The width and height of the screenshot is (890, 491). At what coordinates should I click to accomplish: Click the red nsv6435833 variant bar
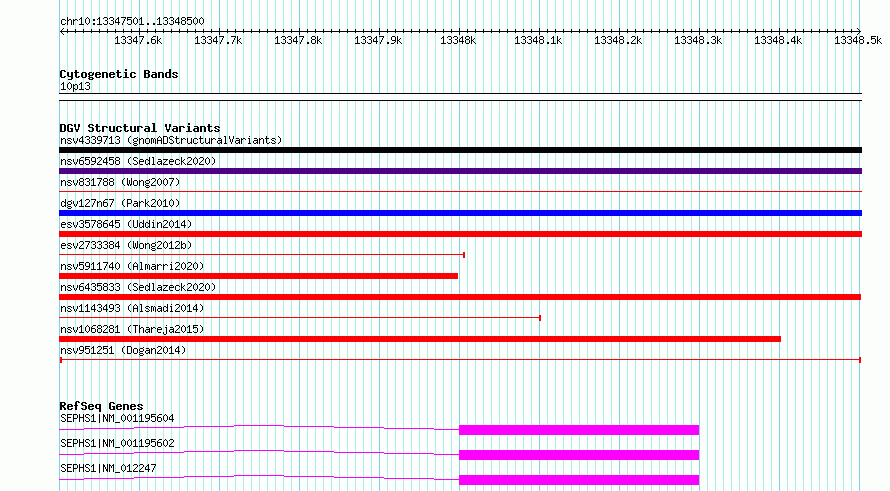[460, 297]
